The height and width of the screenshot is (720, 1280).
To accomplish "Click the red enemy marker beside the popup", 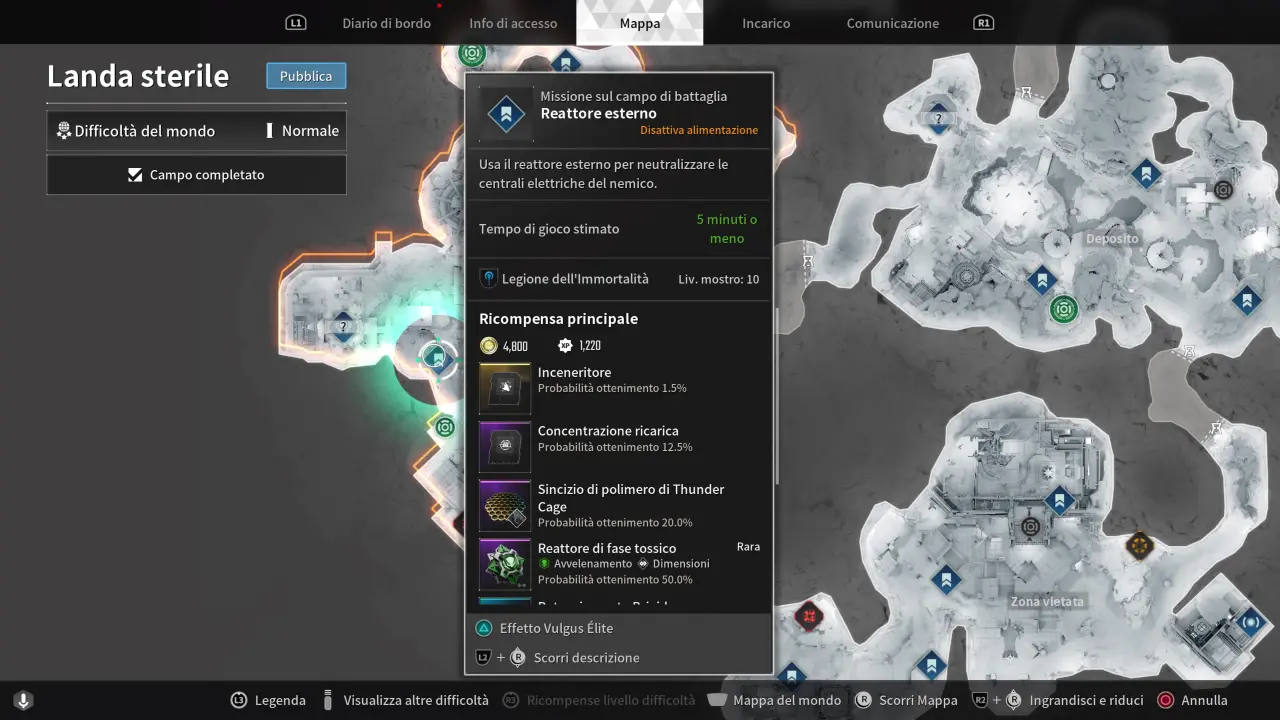I will pyautogui.click(x=808, y=615).
